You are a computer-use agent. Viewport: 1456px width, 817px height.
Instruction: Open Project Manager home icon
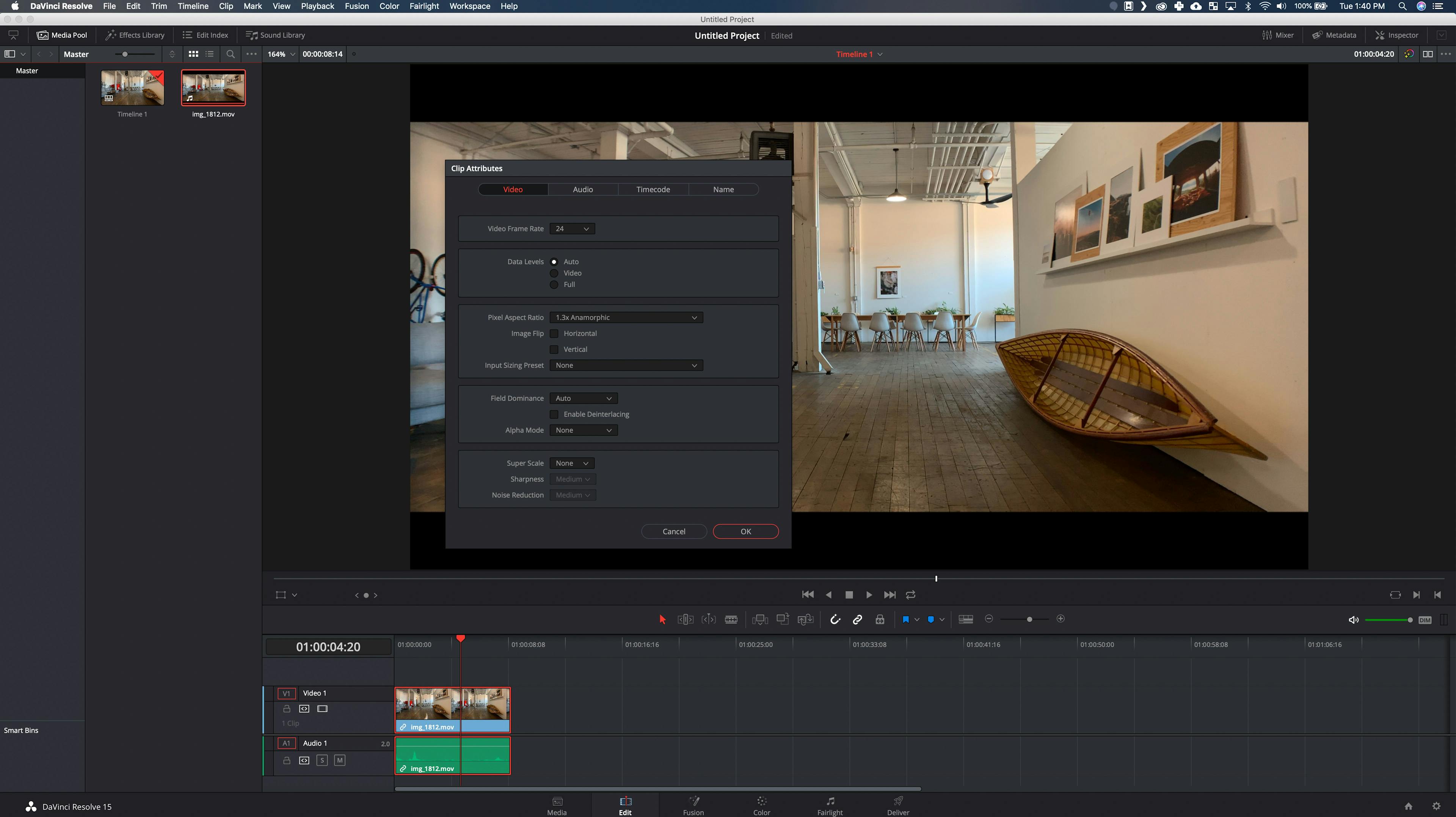coord(1409,806)
